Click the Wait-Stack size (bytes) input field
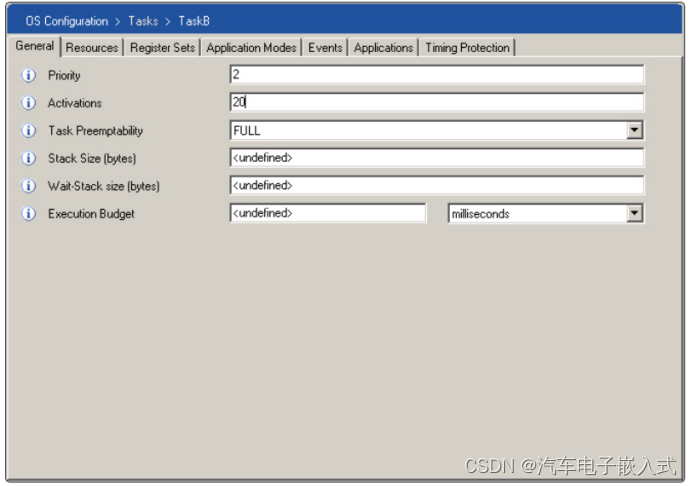Screen dimensions: 692x486 (x=436, y=185)
